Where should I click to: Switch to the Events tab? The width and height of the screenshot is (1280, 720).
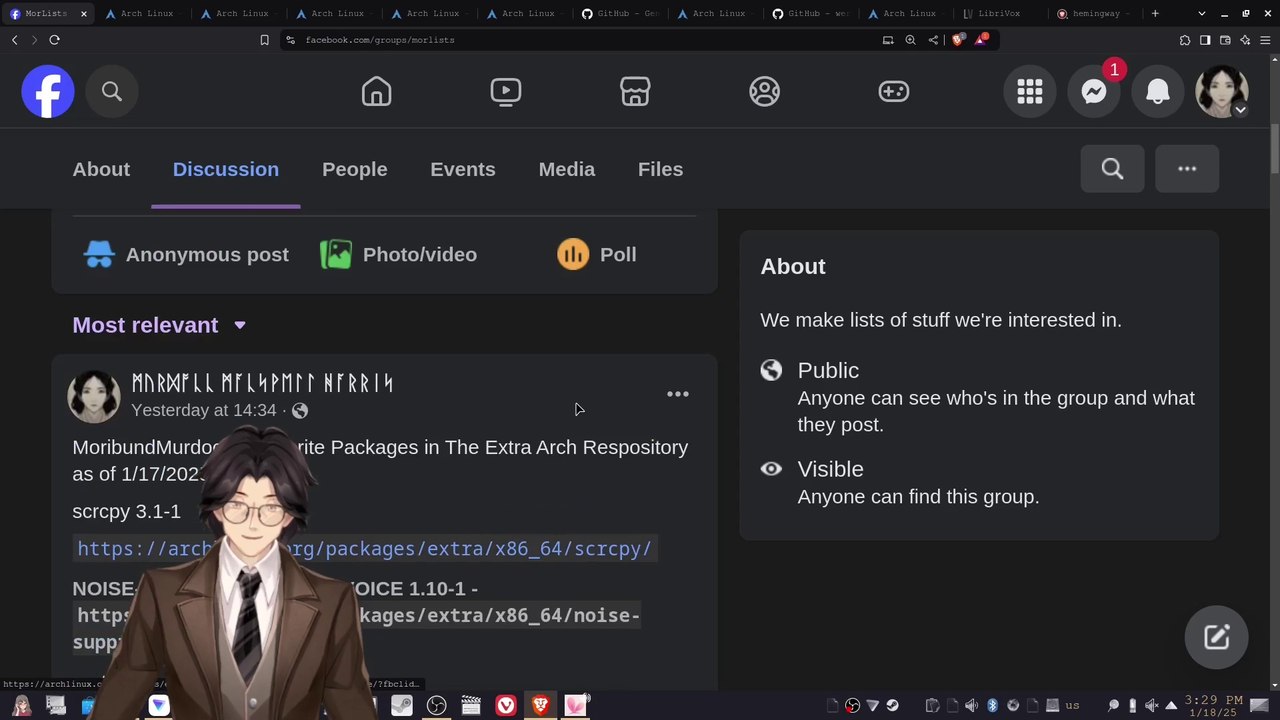[x=463, y=169]
